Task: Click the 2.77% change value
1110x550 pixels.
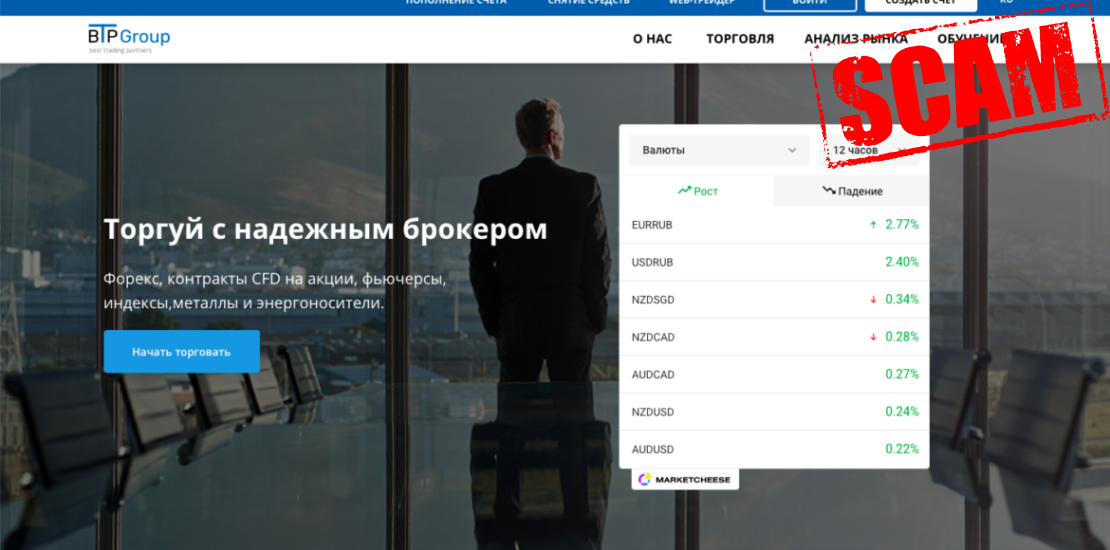Action: (x=902, y=225)
